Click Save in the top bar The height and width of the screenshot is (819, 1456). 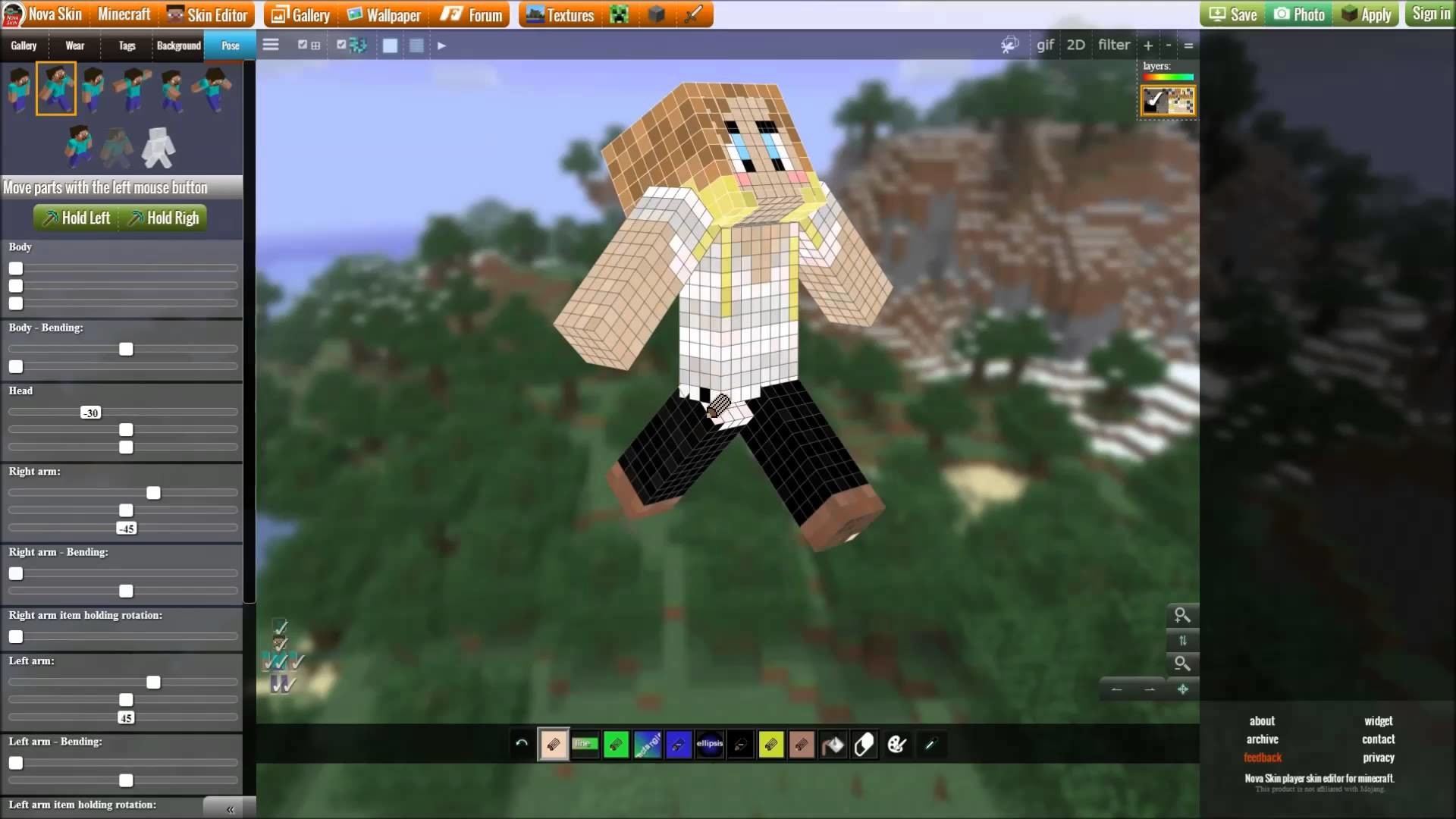point(1233,14)
